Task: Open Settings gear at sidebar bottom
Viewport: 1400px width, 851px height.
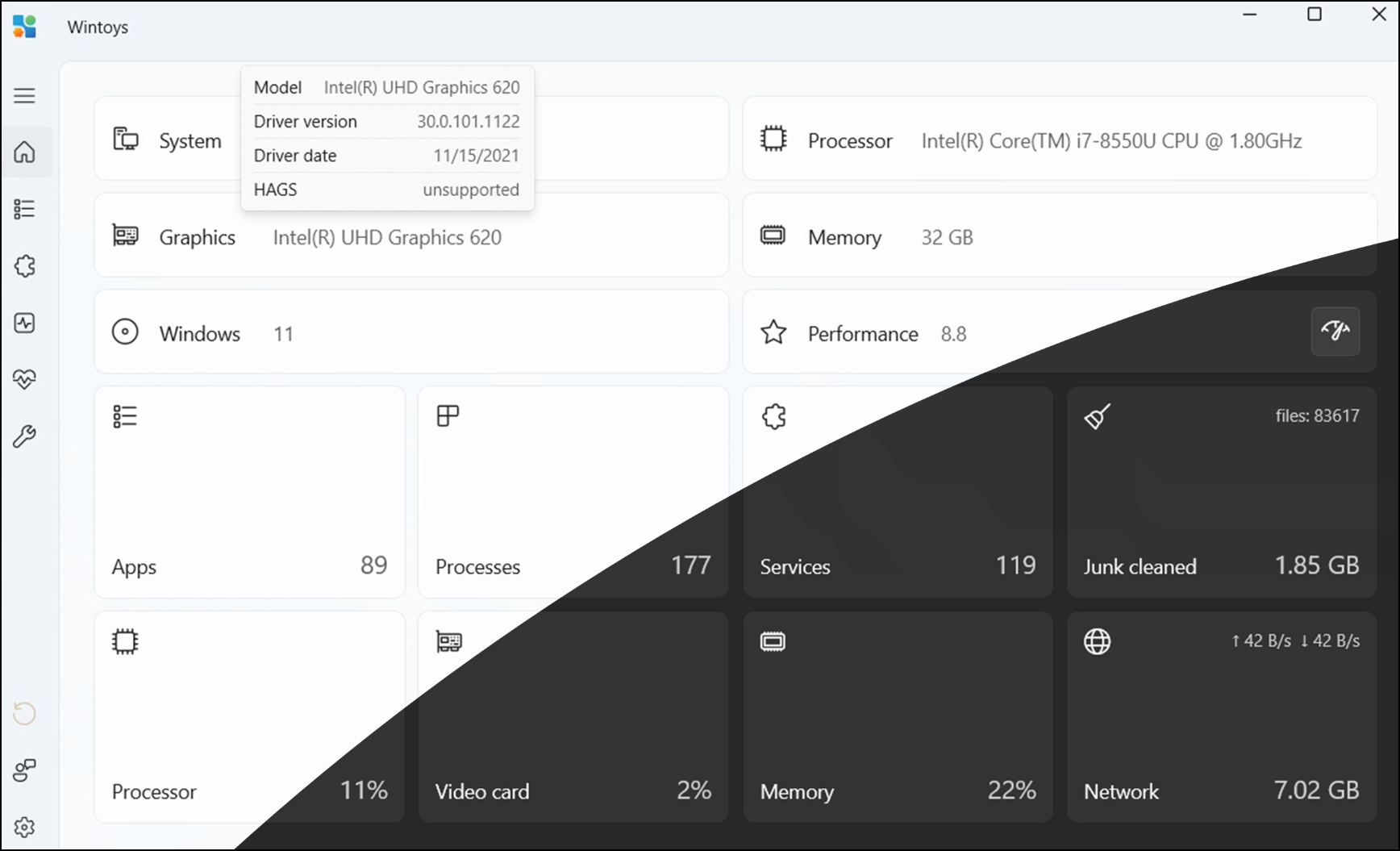Action: (24, 828)
